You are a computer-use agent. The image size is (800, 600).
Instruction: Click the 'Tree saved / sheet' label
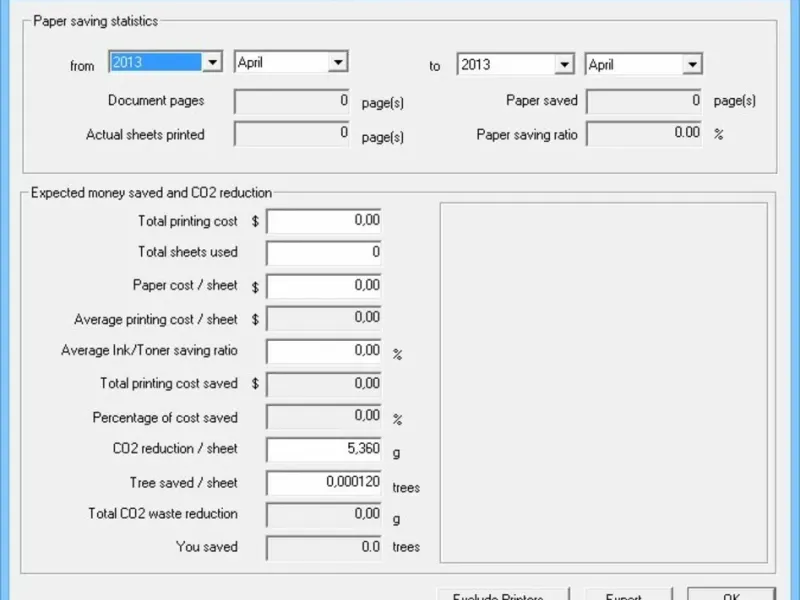pos(184,483)
